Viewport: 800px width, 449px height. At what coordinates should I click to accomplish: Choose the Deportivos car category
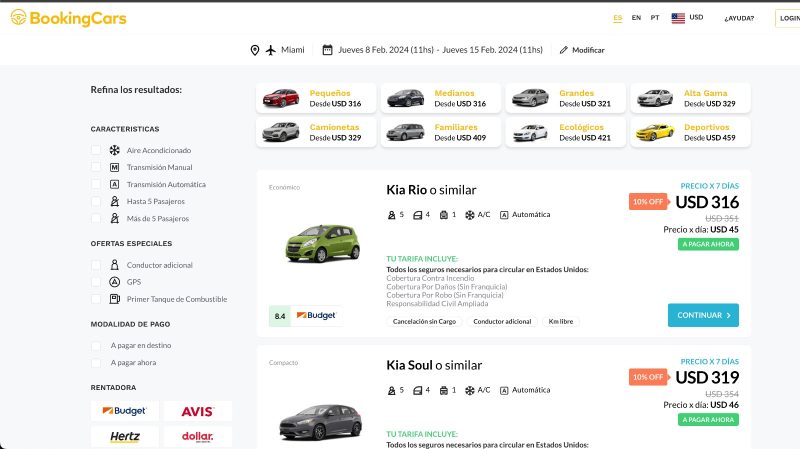[690, 132]
